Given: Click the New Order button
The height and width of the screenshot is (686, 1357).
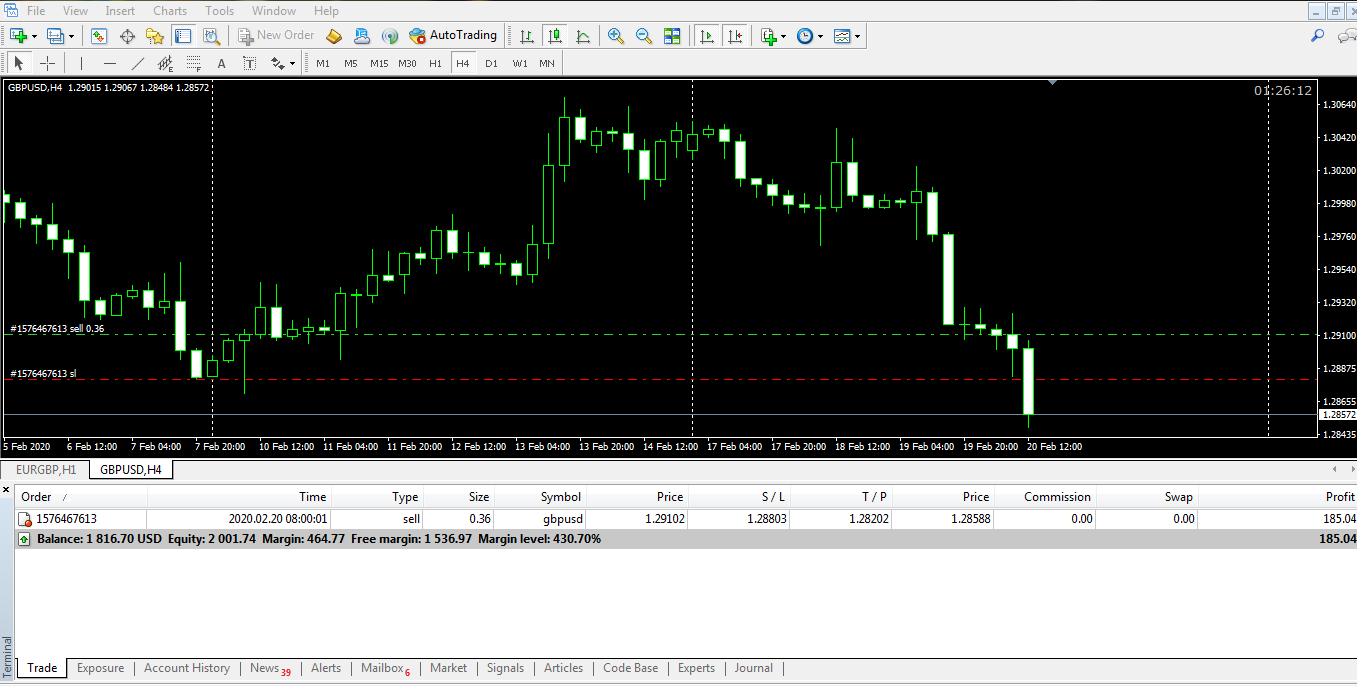Looking at the screenshot, I should (277, 35).
